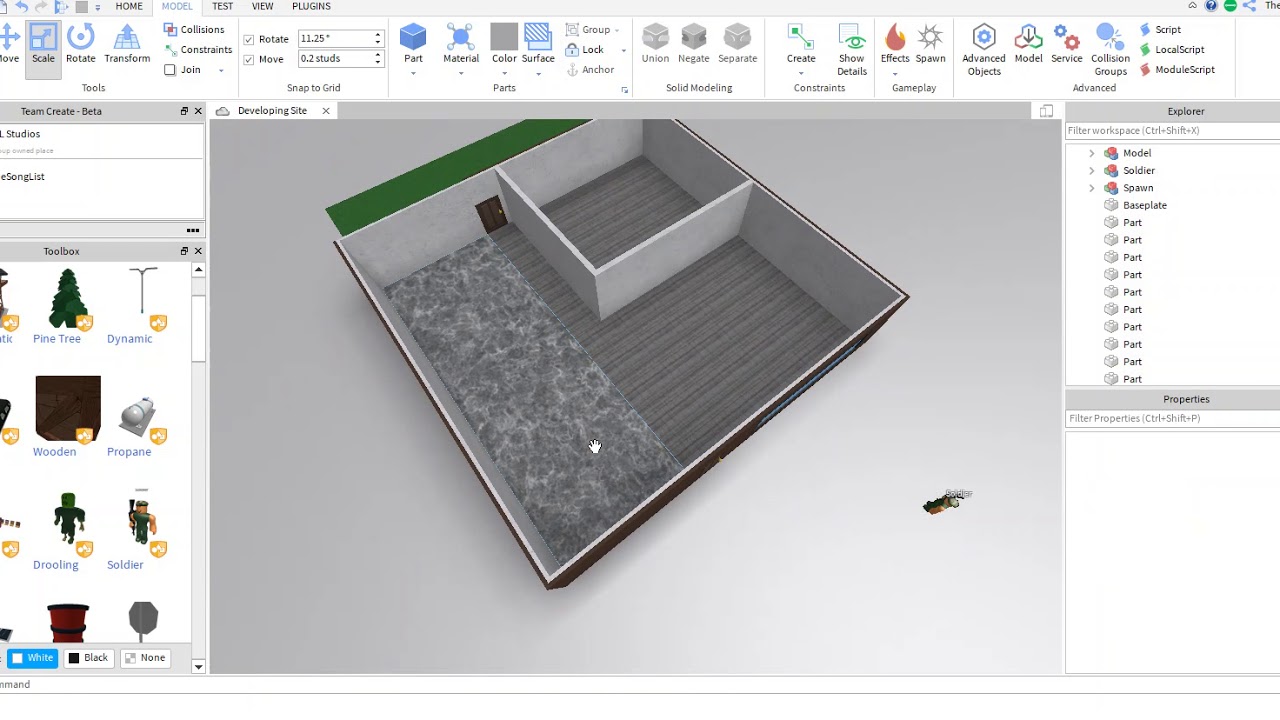Insert a new ModuleScript

pyautogui.click(x=1177, y=70)
